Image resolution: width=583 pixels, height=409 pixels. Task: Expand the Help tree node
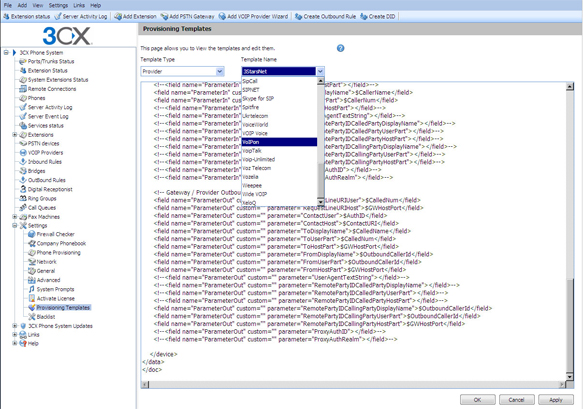pyautogui.click(x=15, y=344)
